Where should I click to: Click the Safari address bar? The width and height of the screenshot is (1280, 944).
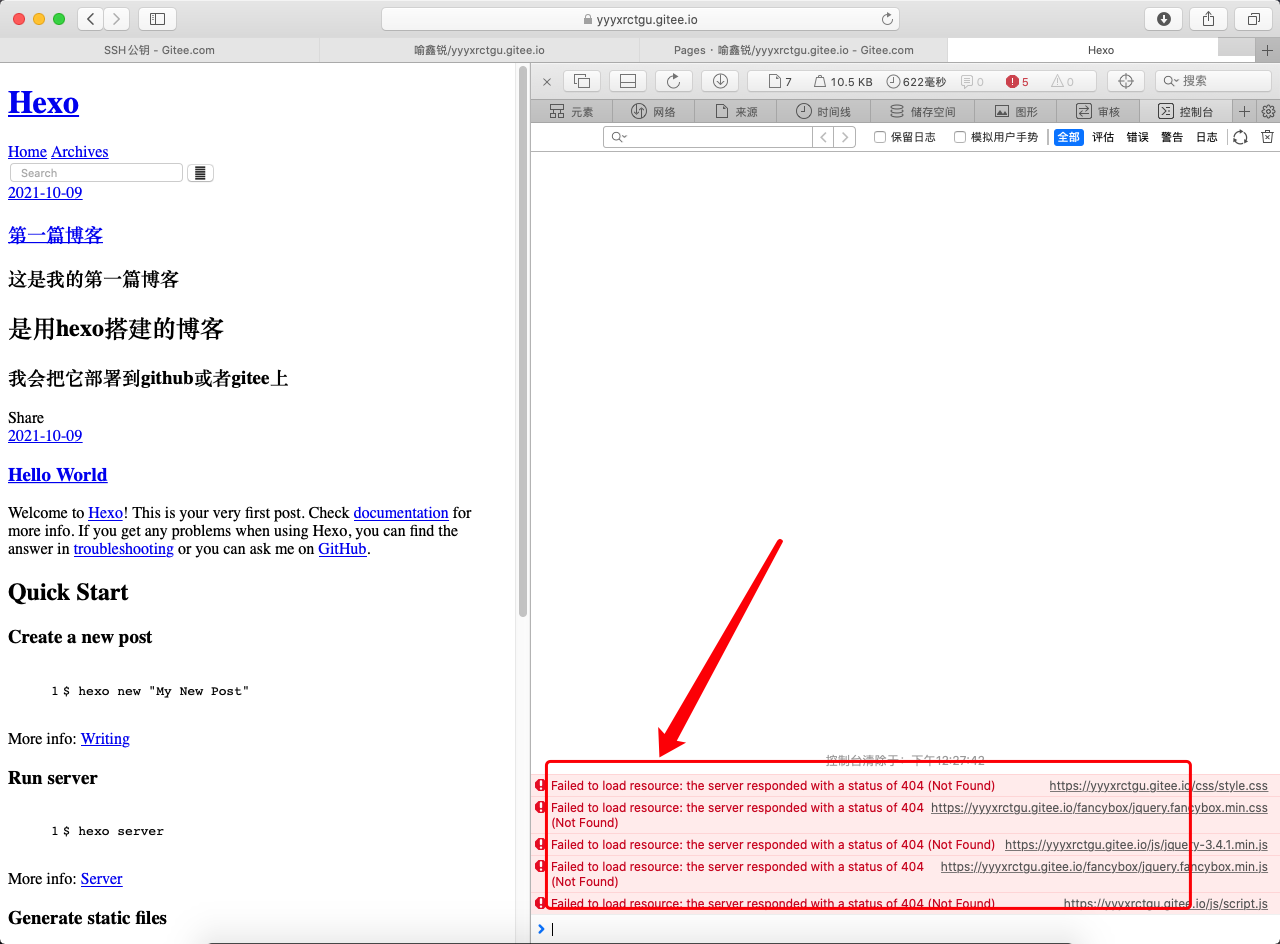click(x=640, y=19)
